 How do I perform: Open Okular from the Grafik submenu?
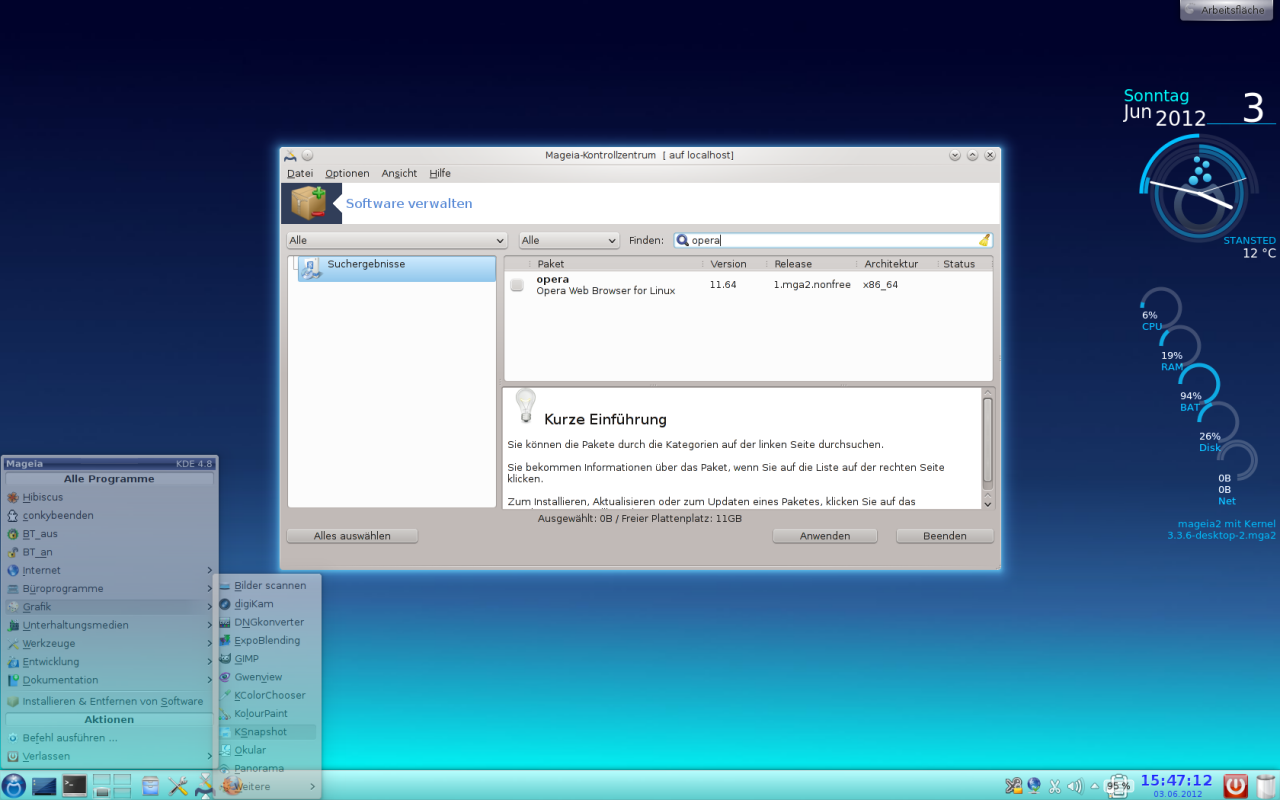pyautogui.click(x=268, y=750)
